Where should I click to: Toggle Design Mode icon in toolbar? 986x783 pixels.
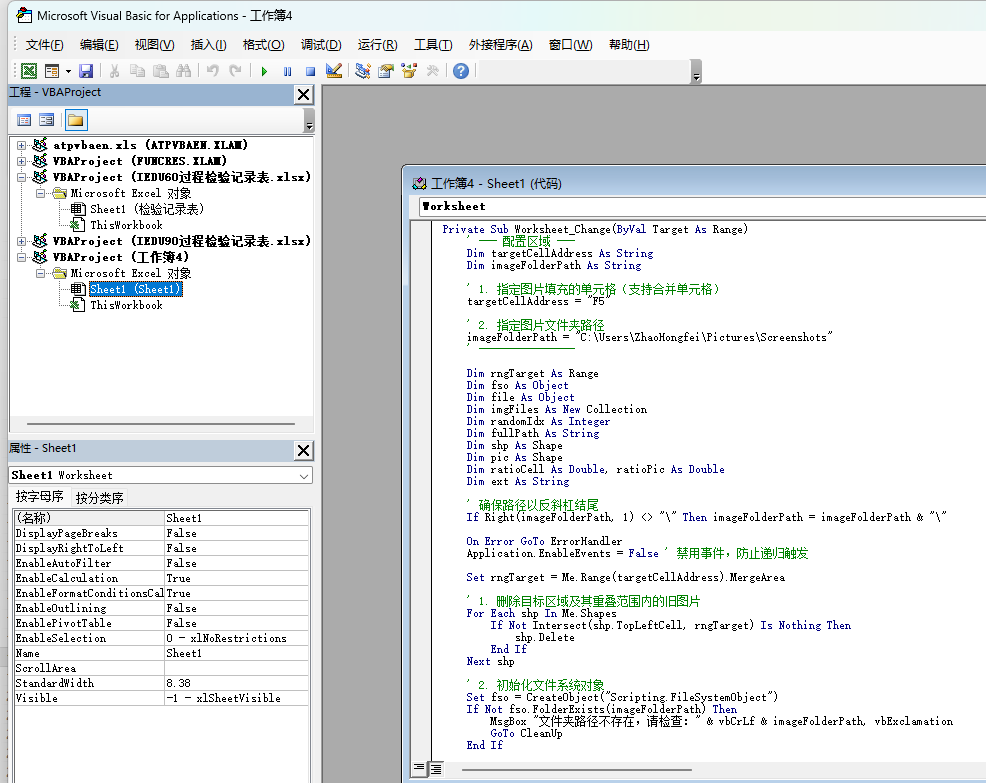(334, 71)
